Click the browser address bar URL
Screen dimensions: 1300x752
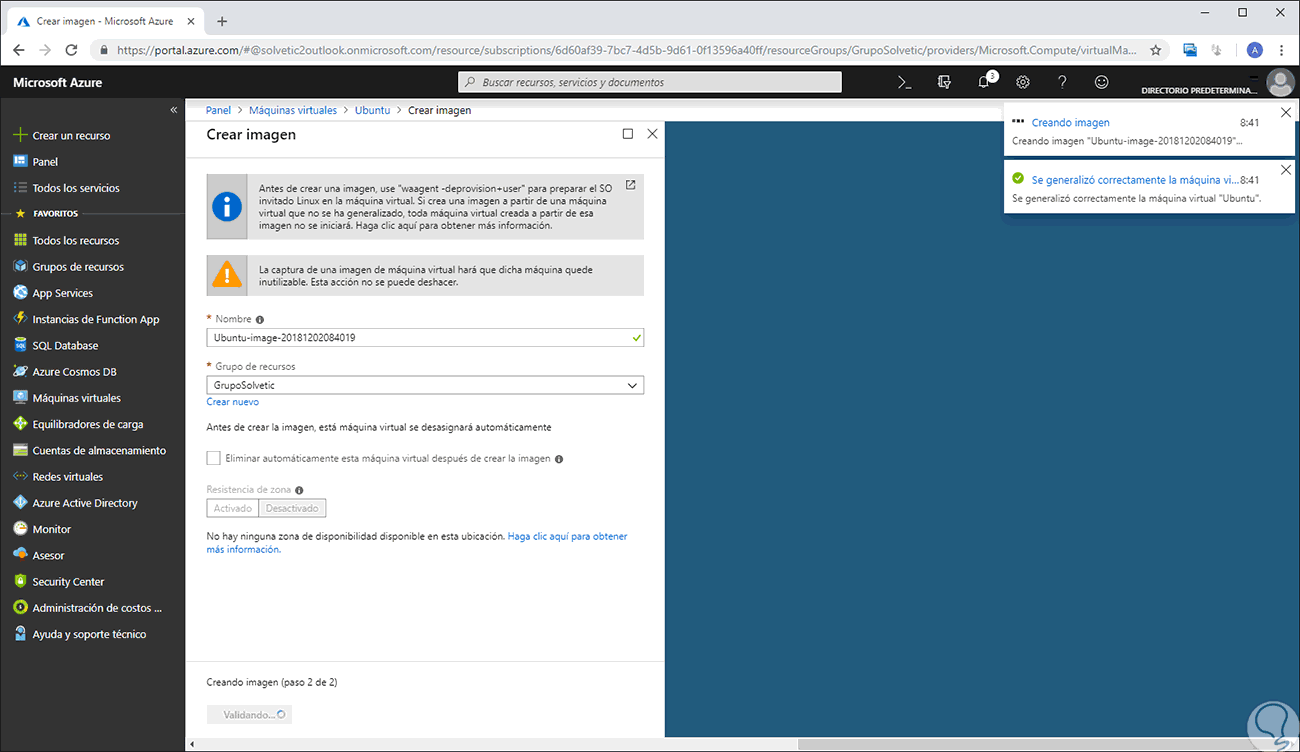tap(627, 49)
